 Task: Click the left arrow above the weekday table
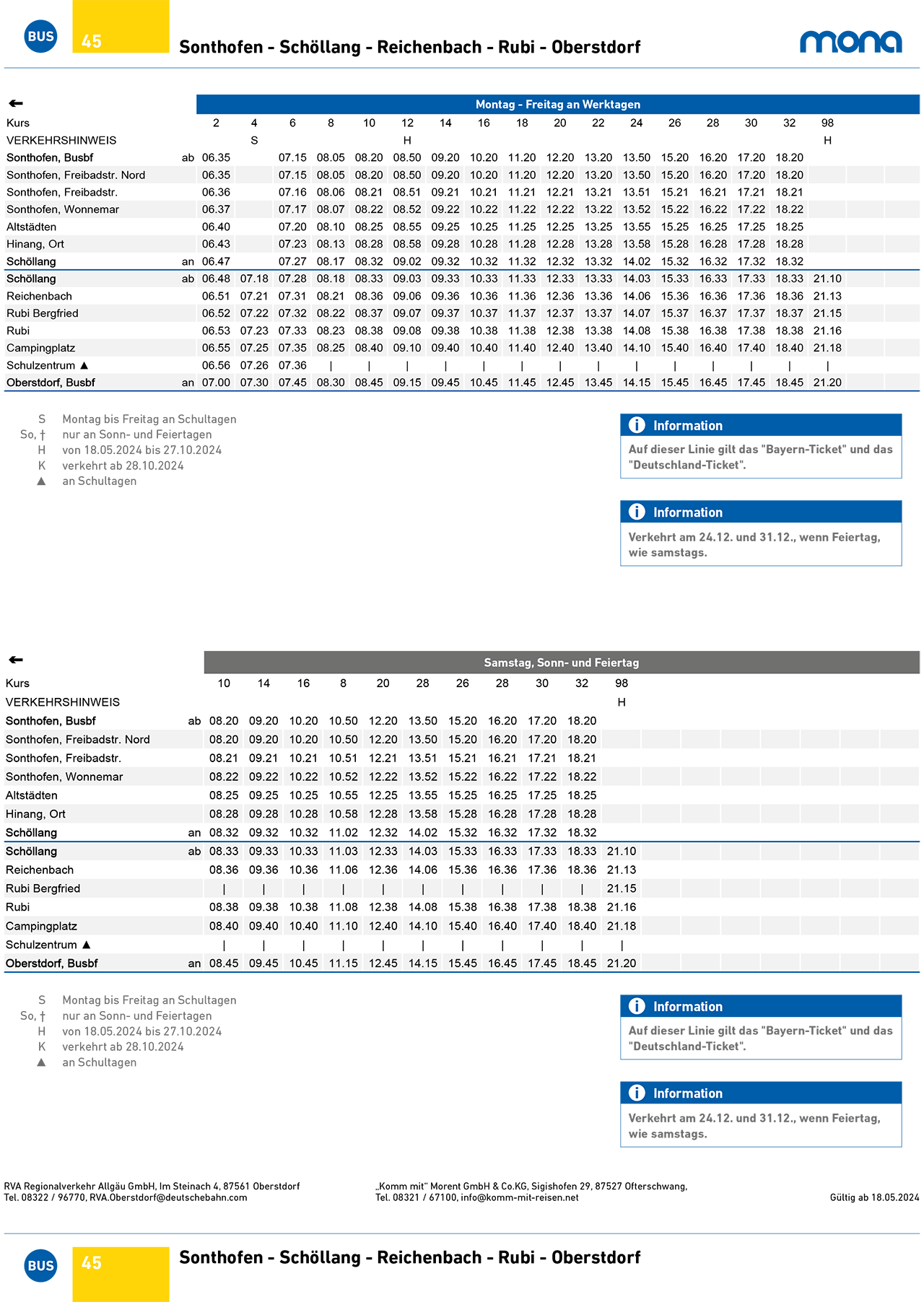click(16, 103)
